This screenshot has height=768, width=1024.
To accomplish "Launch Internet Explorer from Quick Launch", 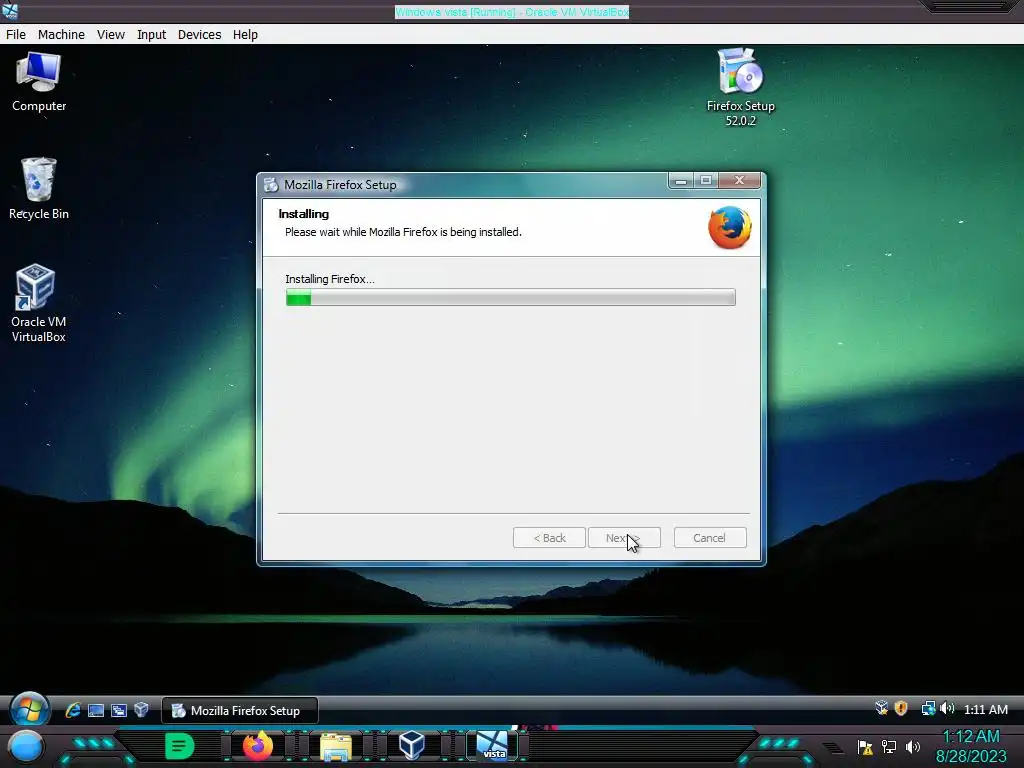I will tap(72, 710).
